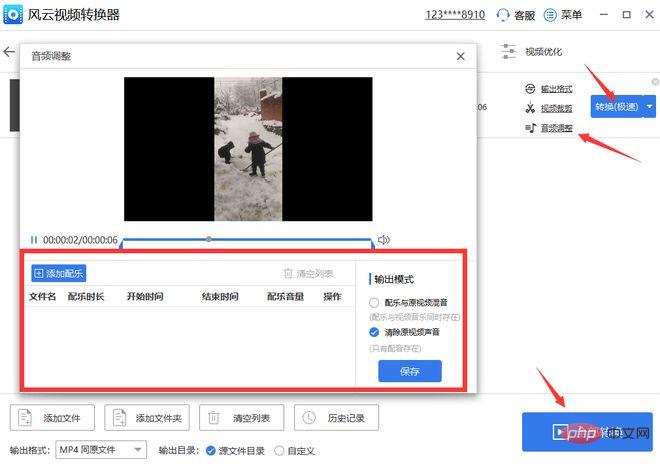
Task: Click 清空列表 in the audio dialog
Action: (309, 274)
